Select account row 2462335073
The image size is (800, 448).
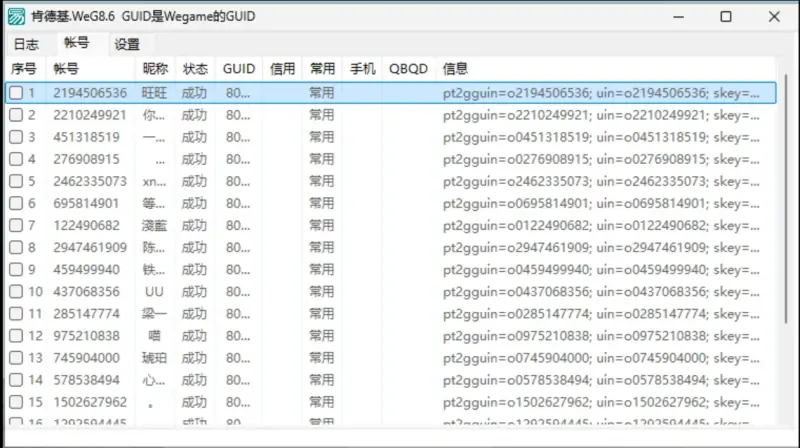[90, 181]
